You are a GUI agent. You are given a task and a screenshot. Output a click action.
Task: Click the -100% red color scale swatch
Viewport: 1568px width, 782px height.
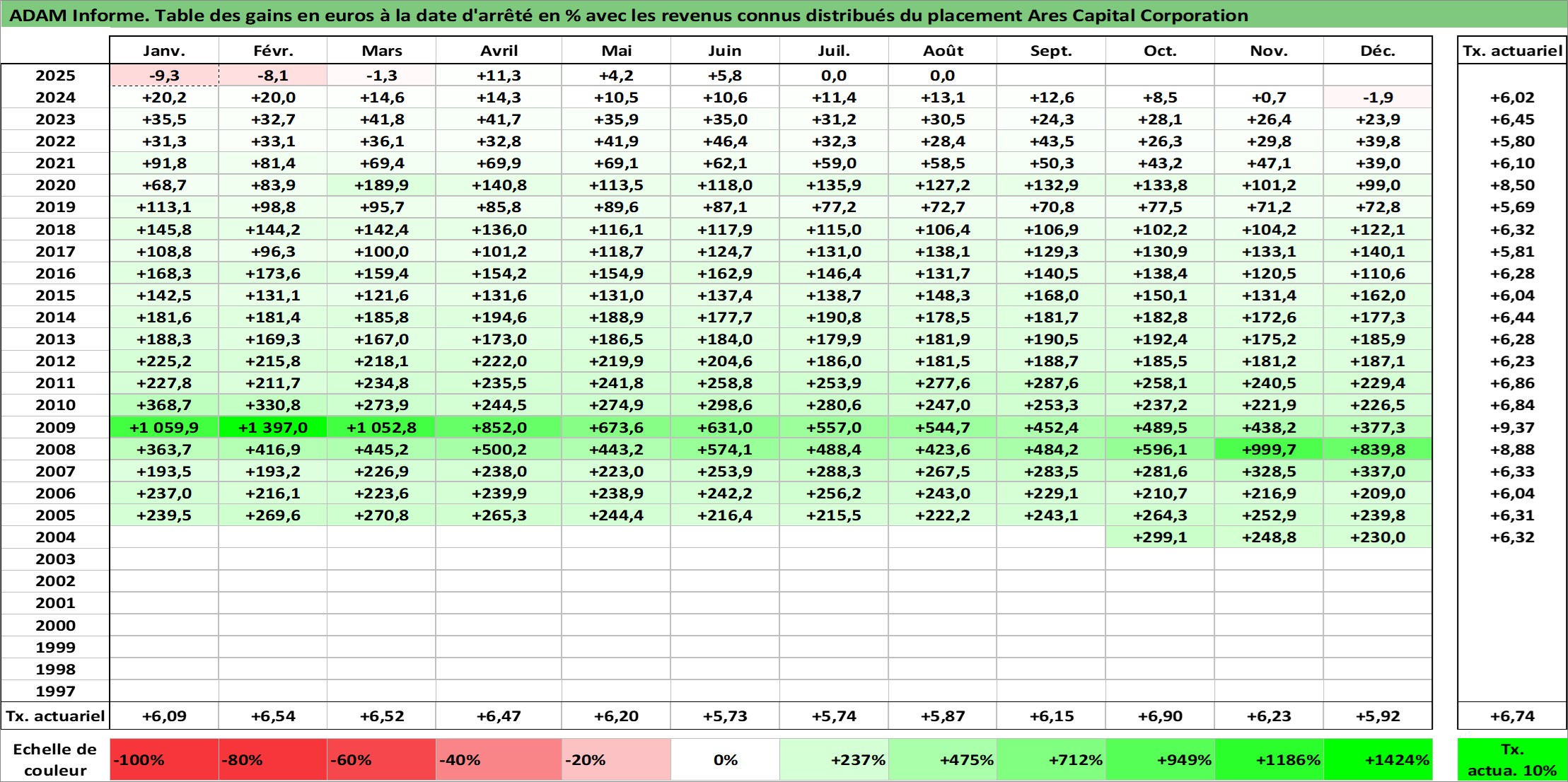(164, 760)
